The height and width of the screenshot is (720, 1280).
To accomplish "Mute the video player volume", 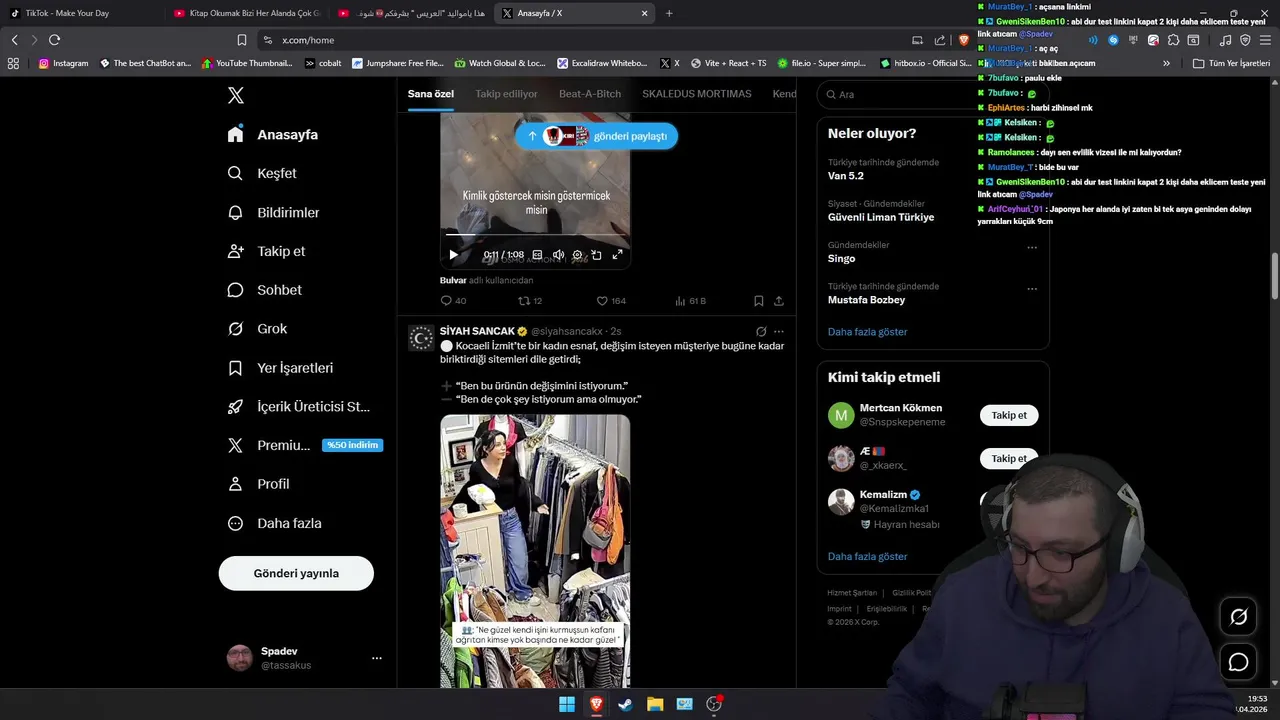I will pos(558,255).
